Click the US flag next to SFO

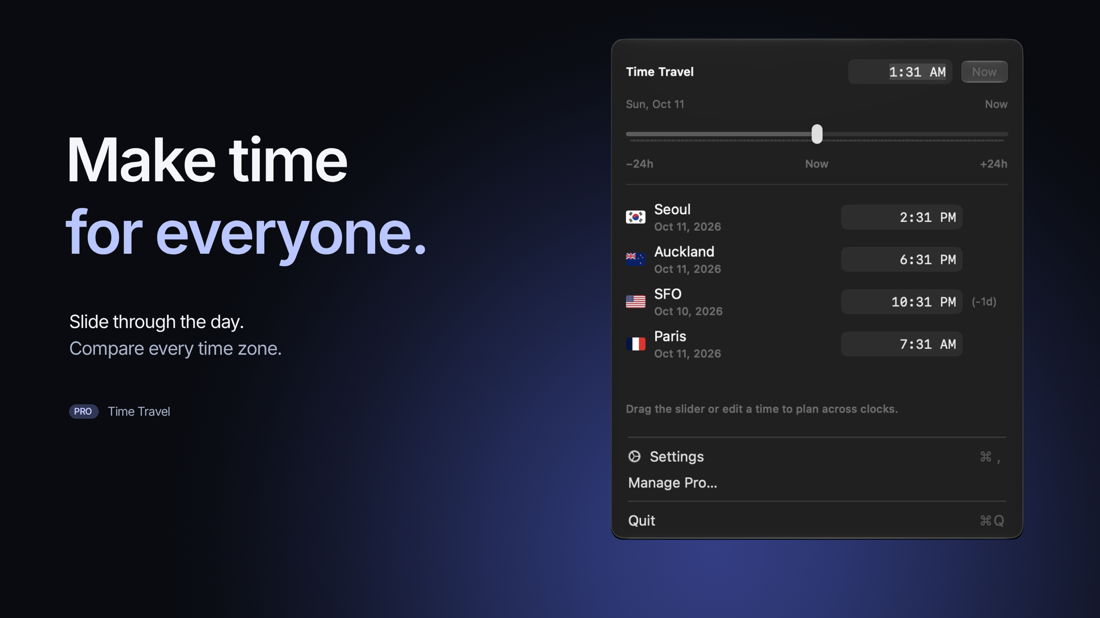coord(636,302)
